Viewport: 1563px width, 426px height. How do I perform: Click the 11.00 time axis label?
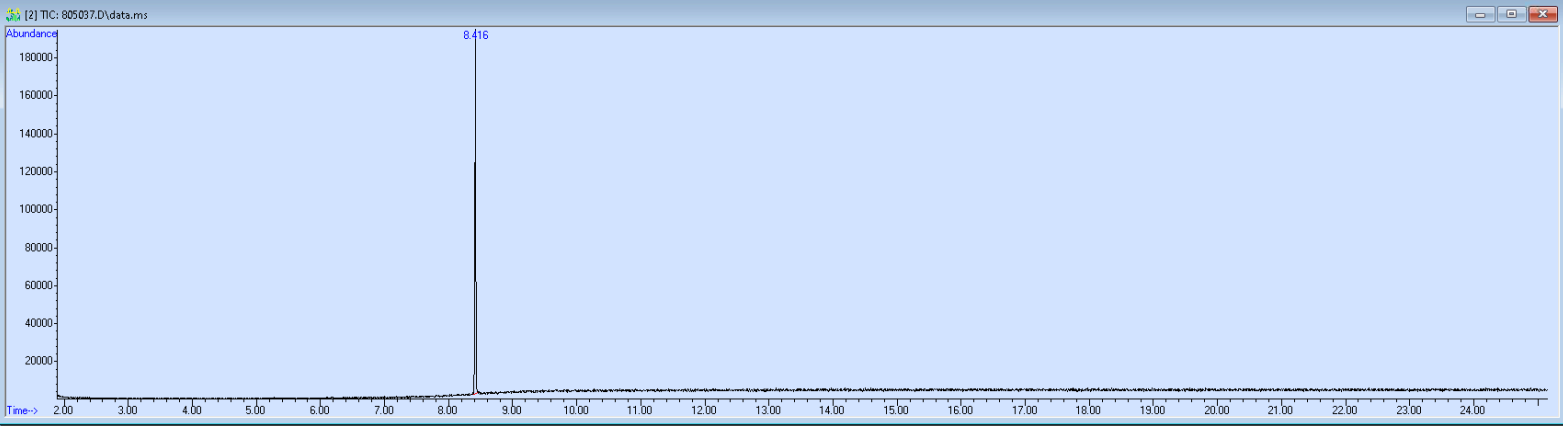(x=639, y=410)
